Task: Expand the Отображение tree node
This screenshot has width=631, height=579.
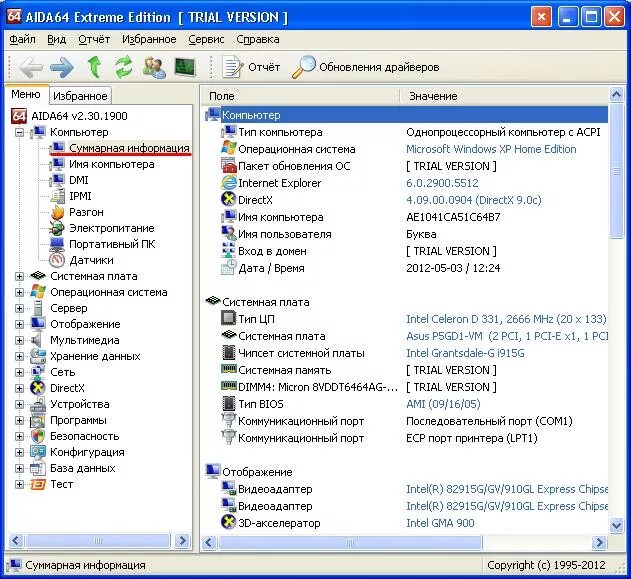Action: [19, 324]
